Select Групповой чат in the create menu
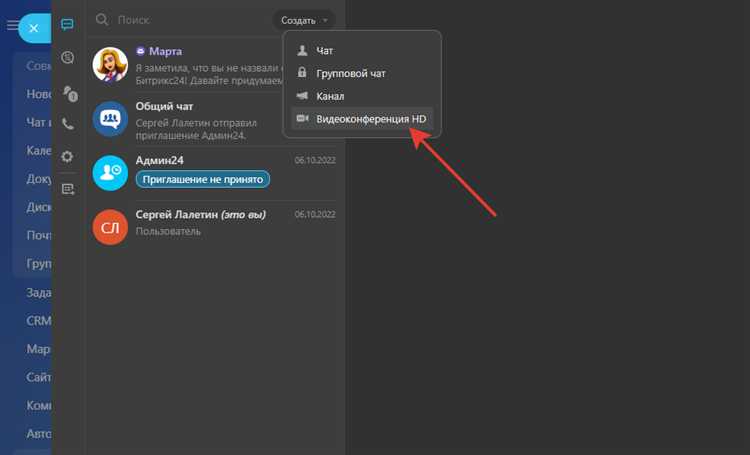This screenshot has width=750, height=455. [x=362, y=73]
